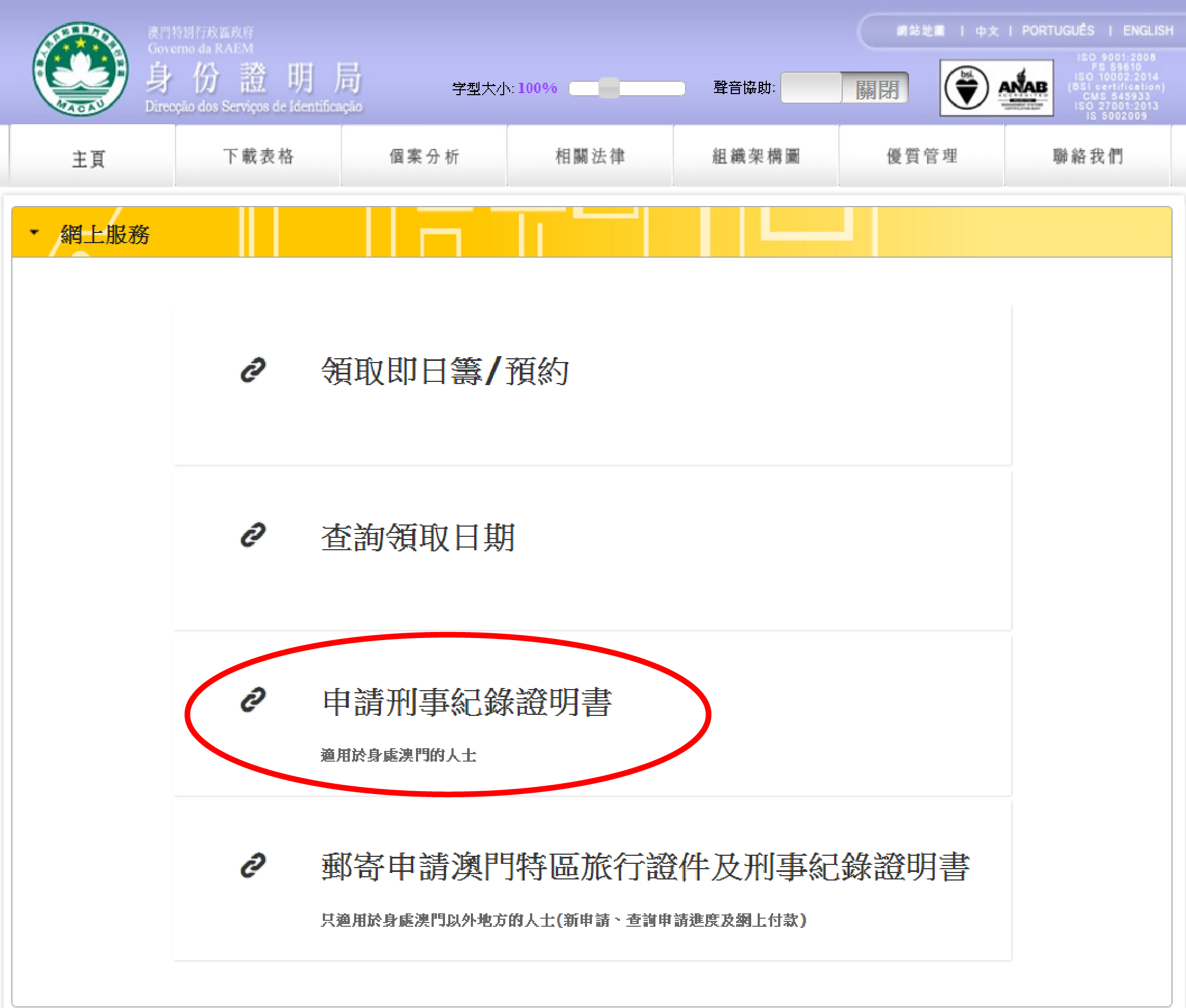Toggle the 聲音協助 sound assistance switch
The width and height of the screenshot is (1186, 1008).
coord(844,88)
